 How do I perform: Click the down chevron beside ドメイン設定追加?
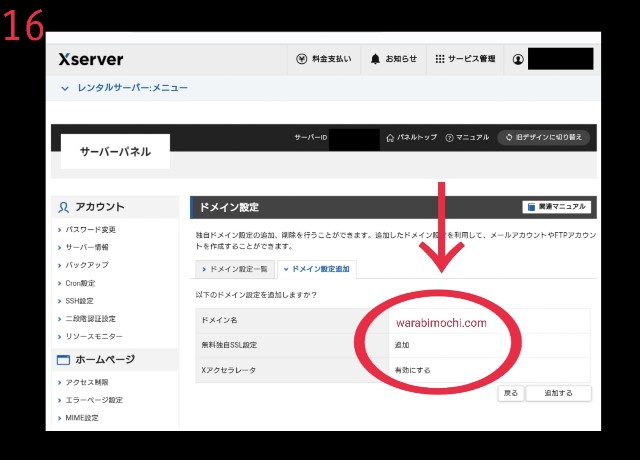pos(286,269)
